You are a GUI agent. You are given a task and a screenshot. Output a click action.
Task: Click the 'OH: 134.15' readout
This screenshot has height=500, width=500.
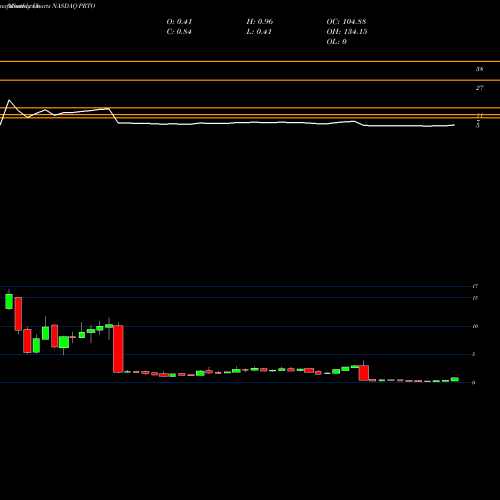[x=347, y=32]
